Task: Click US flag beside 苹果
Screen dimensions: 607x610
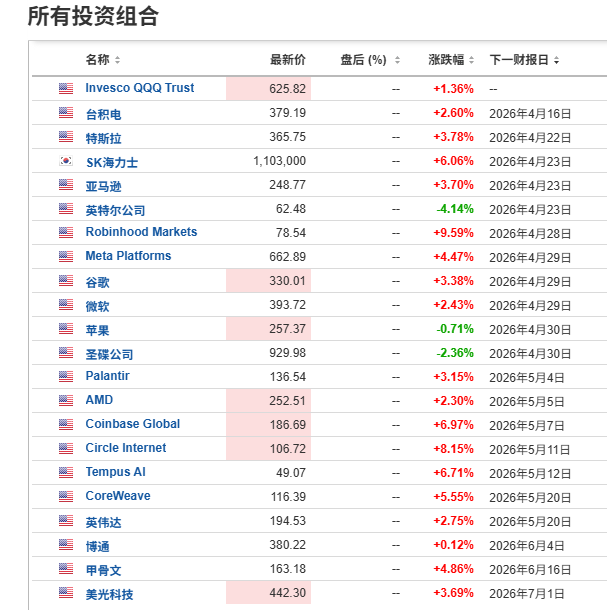Action: (x=66, y=328)
